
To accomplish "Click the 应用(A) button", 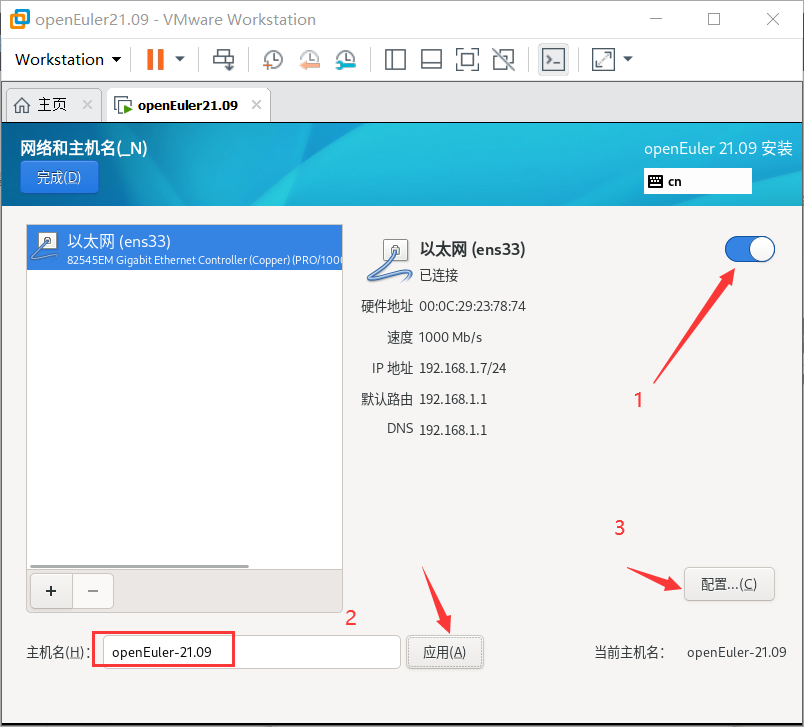I will tap(445, 652).
